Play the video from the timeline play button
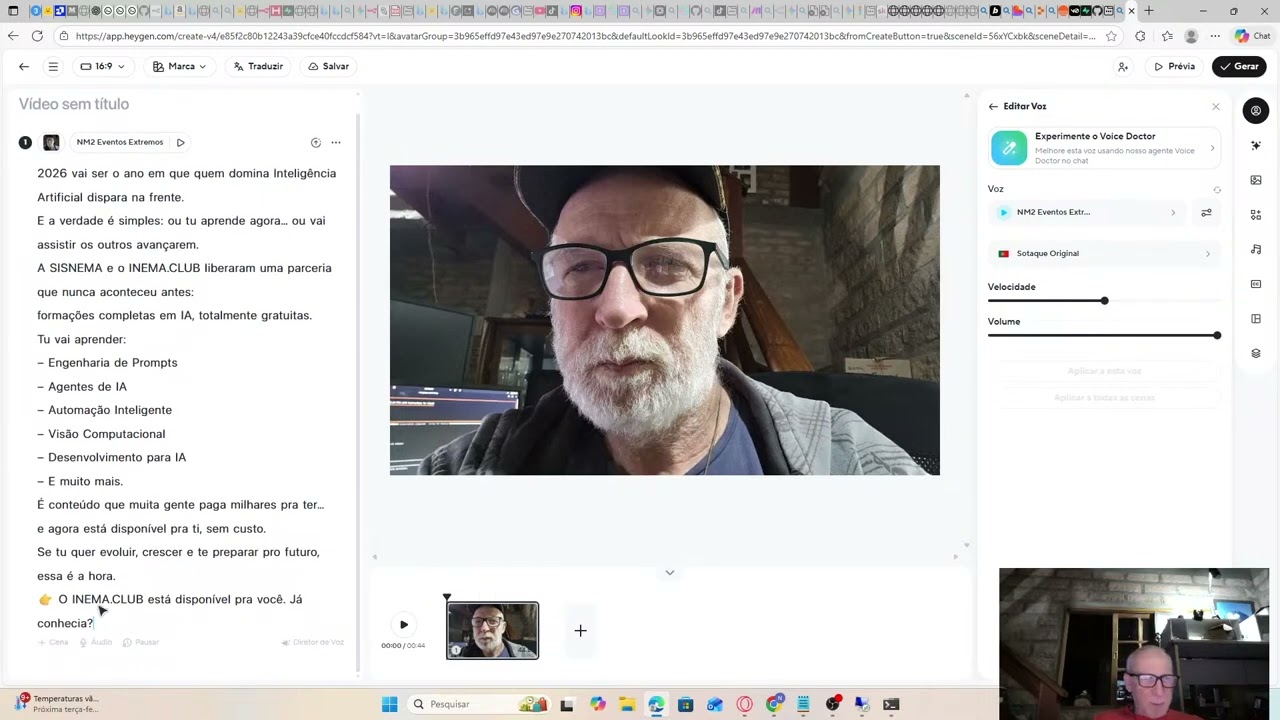Viewport: 1280px width, 720px height. click(404, 625)
